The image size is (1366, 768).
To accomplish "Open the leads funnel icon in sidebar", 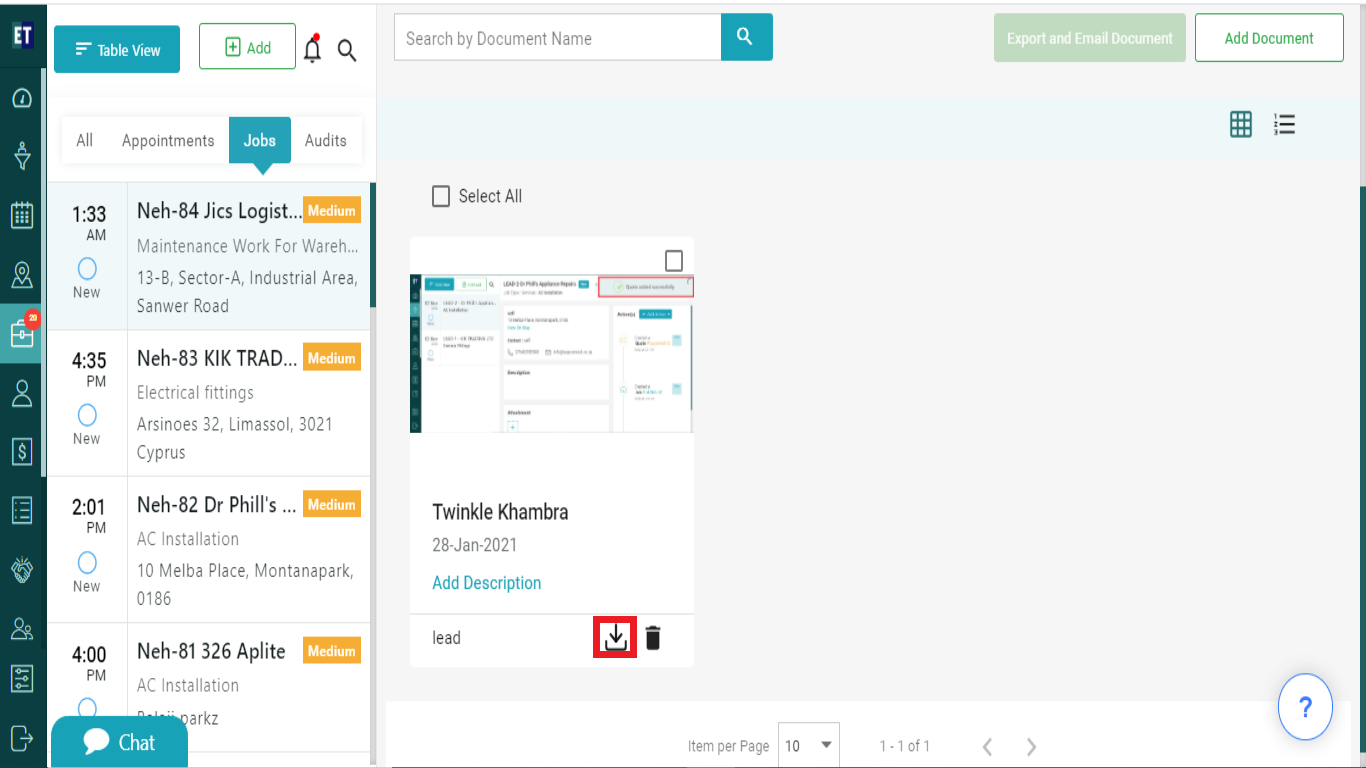I will 22,155.
